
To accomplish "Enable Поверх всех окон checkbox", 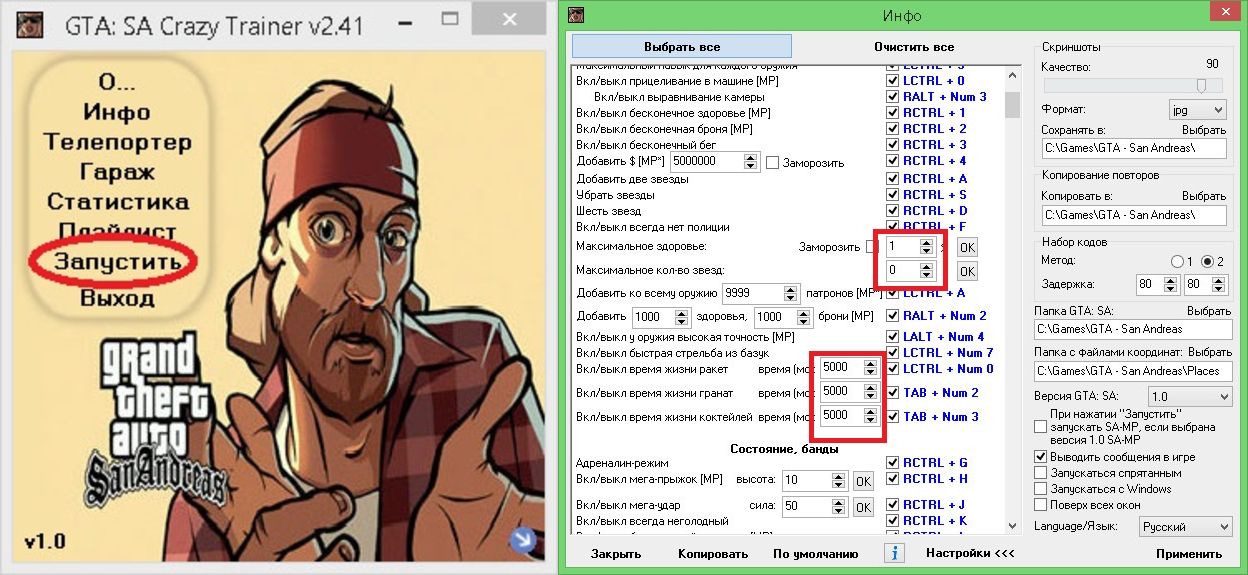I will (1041, 505).
